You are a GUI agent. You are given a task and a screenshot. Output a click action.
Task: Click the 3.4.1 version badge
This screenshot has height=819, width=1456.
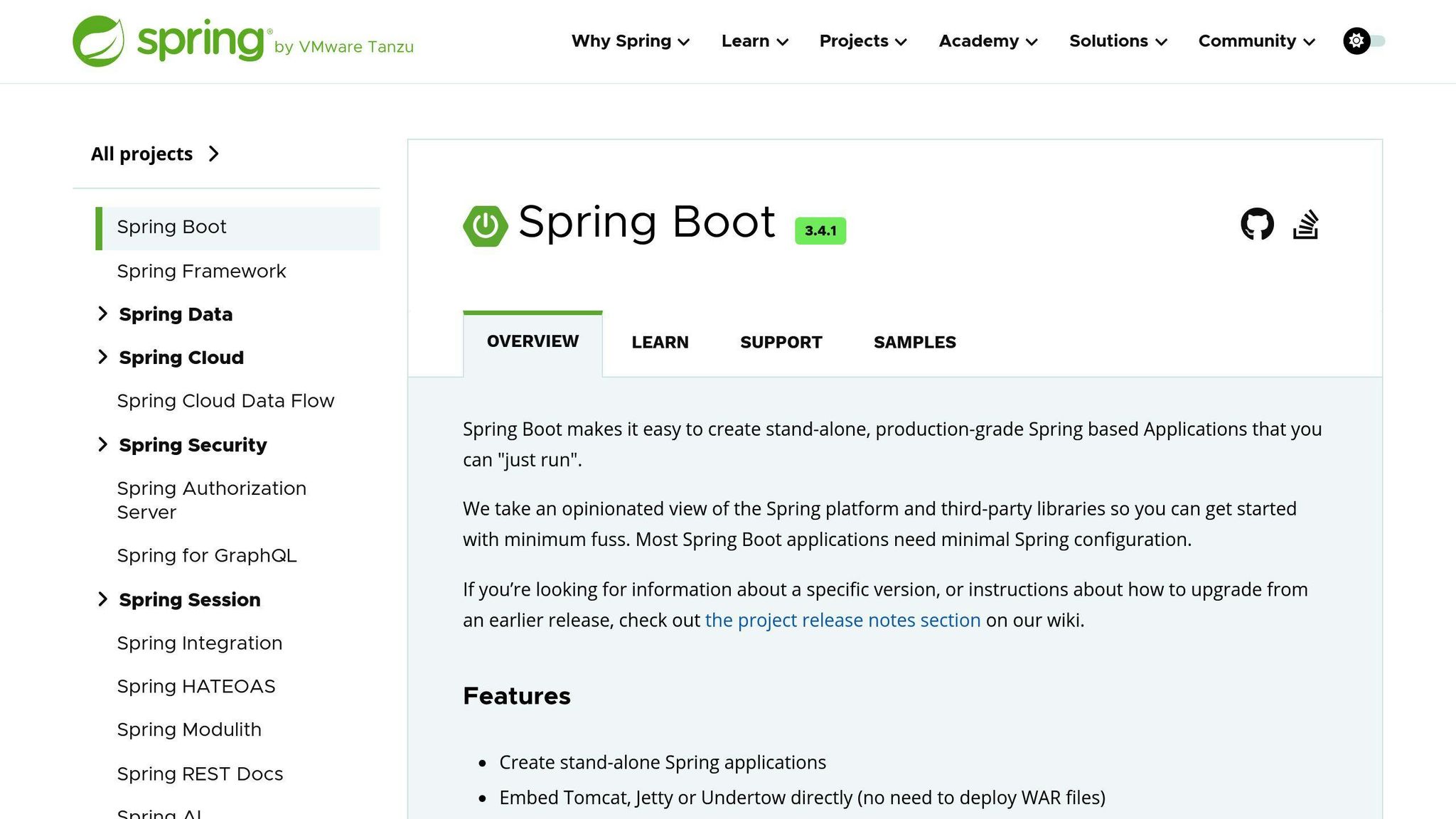click(819, 230)
